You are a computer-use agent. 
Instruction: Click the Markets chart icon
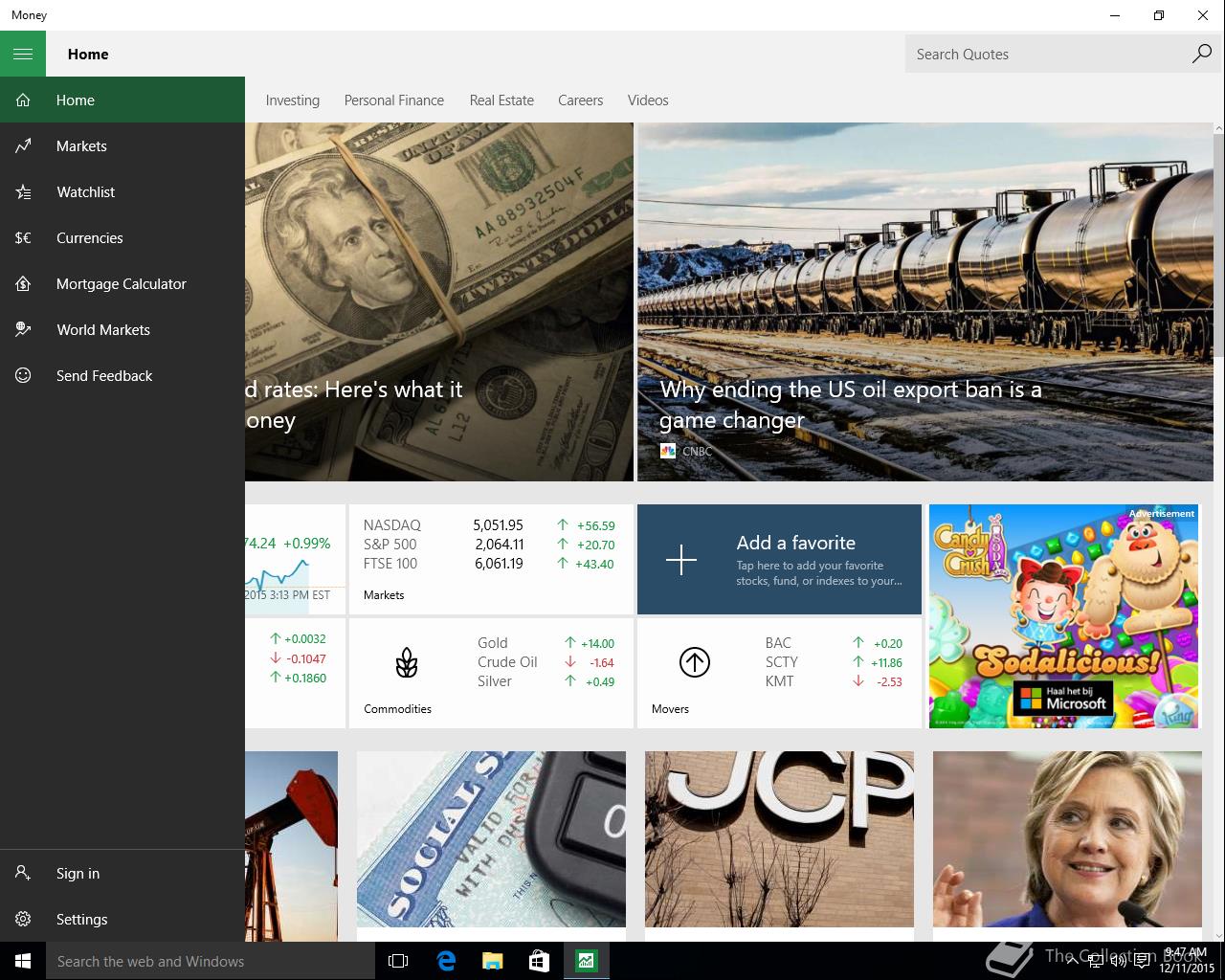[23, 145]
